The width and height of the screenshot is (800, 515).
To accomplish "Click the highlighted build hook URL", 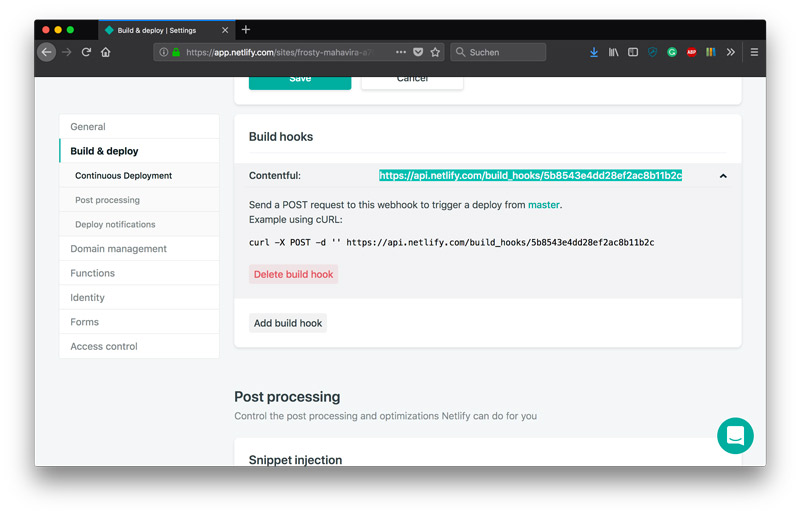I will point(530,176).
